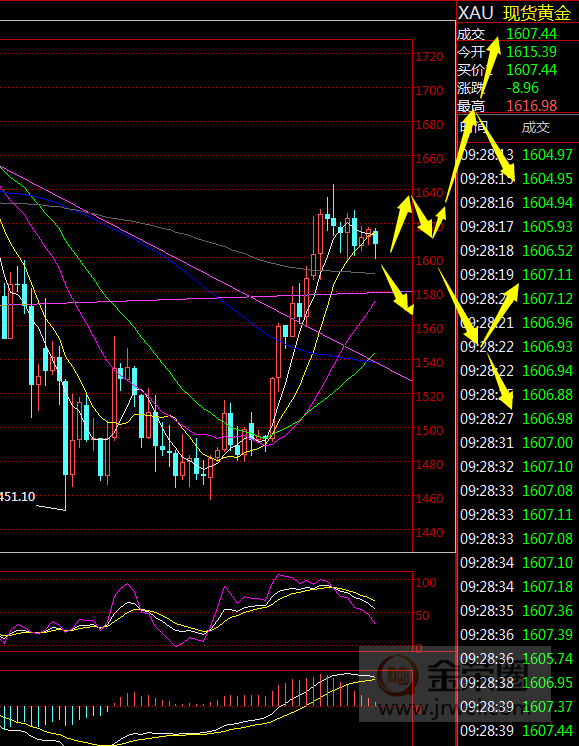Select tick price 1606.94
Viewport: 579px width, 746px height.
coord(547,371)
